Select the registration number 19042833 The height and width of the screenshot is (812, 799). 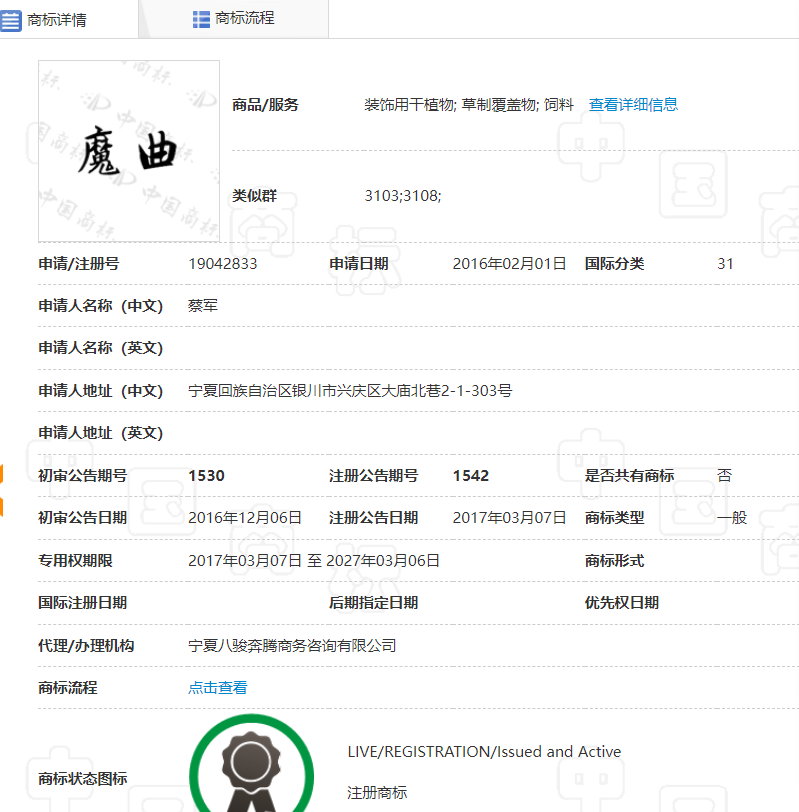pos(222,264)
